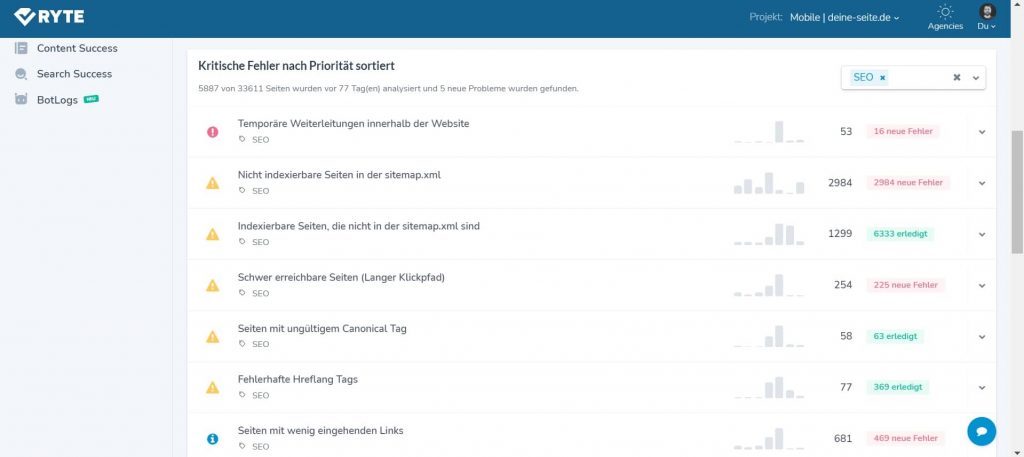Screen dimensions: 1024x457
Task: Clear all filters in the tag selector
Action: click(957, 77)
